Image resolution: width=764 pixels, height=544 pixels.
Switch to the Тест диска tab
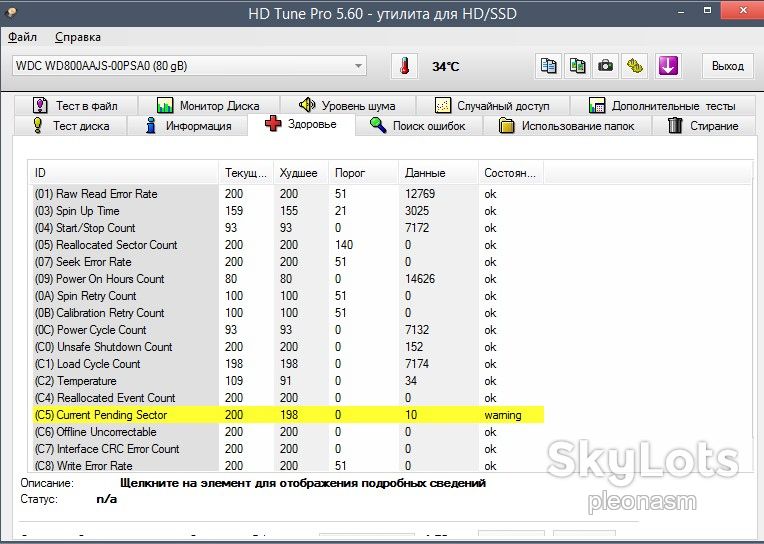(x=71, y=126)
